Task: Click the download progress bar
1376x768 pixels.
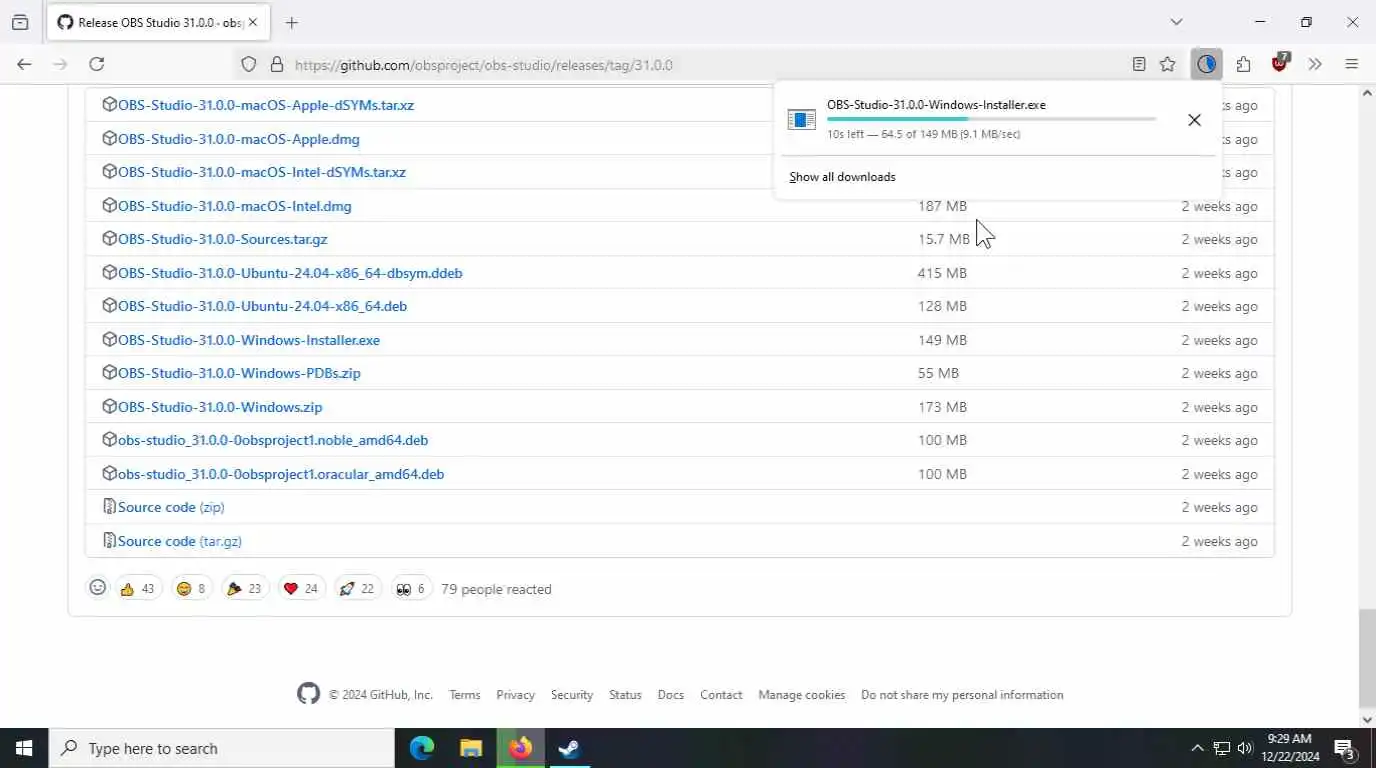Action: (x=991, y=119)
